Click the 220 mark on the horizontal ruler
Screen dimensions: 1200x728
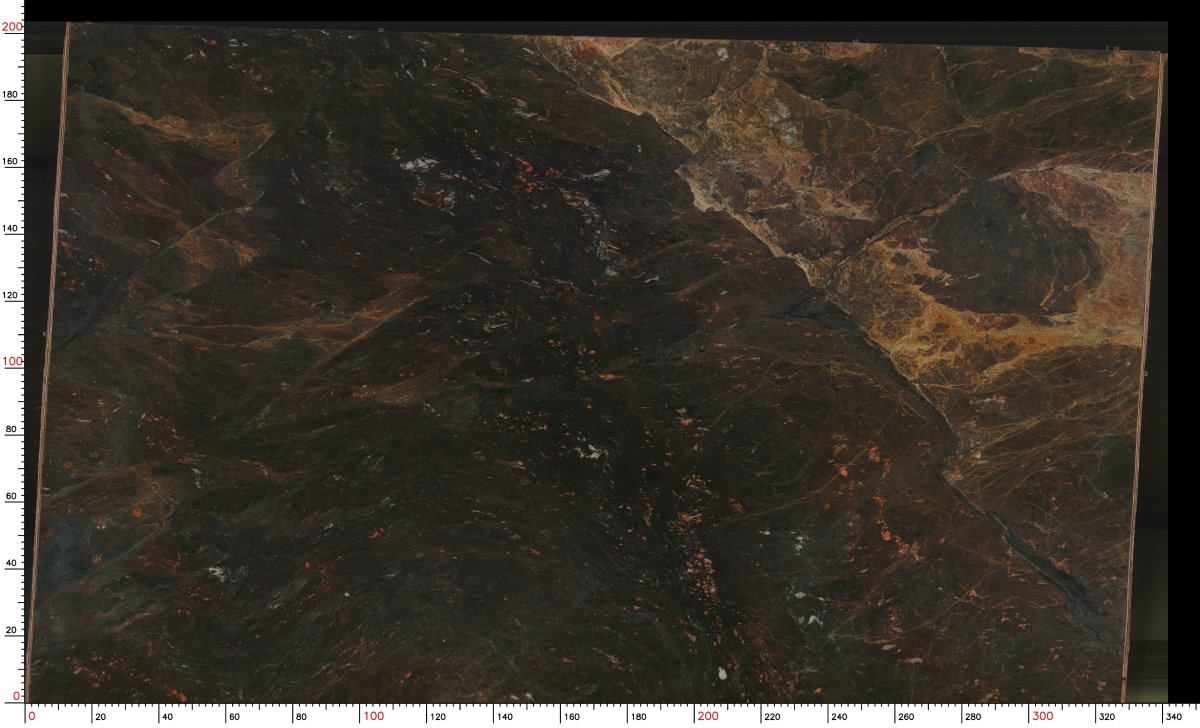click(774, 717)
